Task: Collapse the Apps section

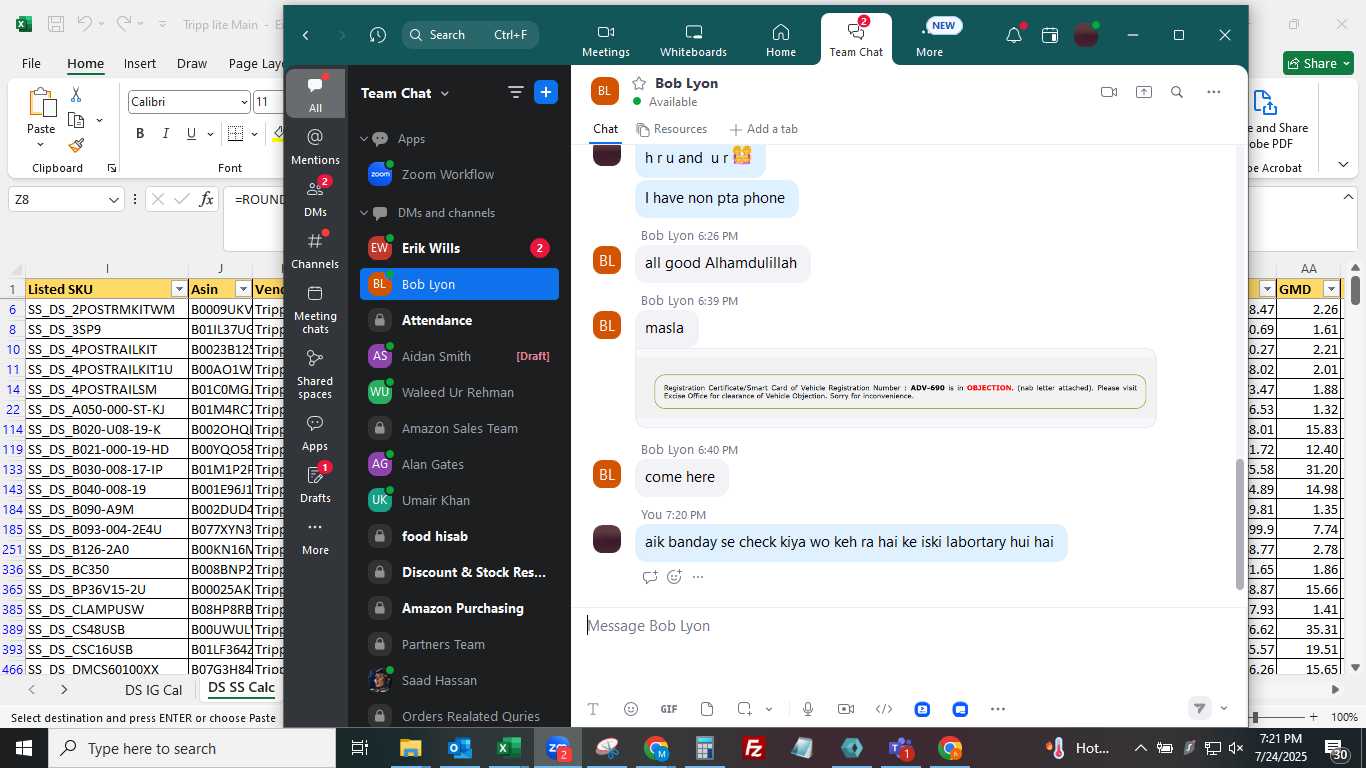Action: pos(364,139)
